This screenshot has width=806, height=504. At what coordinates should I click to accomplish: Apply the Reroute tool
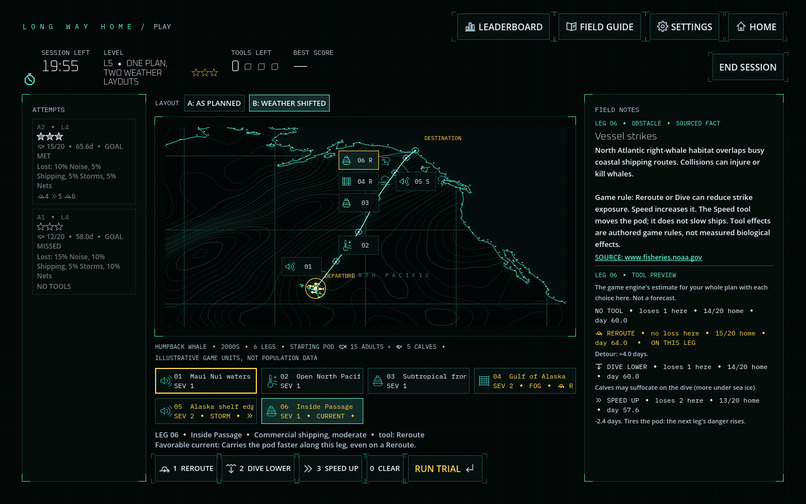click(x=186, y=469)
